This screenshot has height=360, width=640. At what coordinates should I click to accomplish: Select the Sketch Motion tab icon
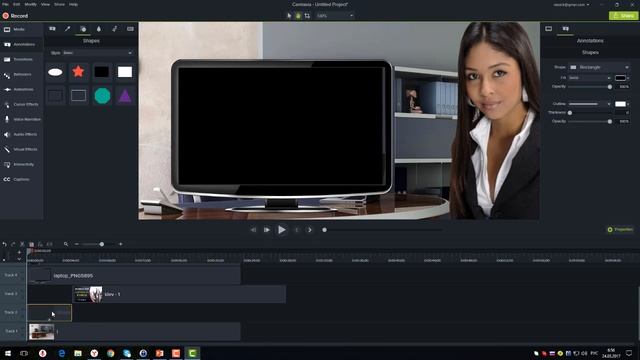click(114, 29)
